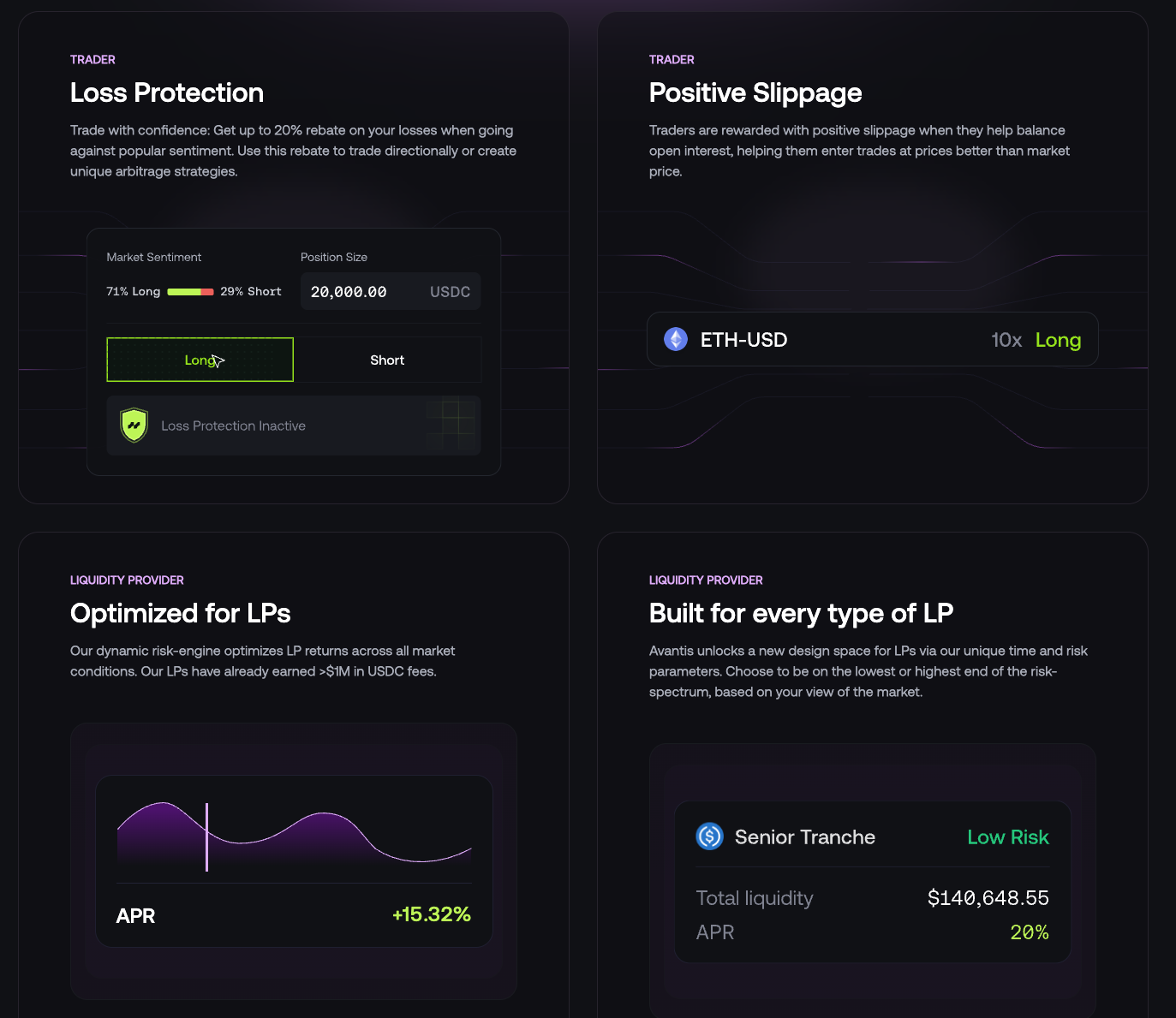This screenshot has width=1176, height=1018.
Task: Expand the ETH-USD market selector
Action: 743,340
